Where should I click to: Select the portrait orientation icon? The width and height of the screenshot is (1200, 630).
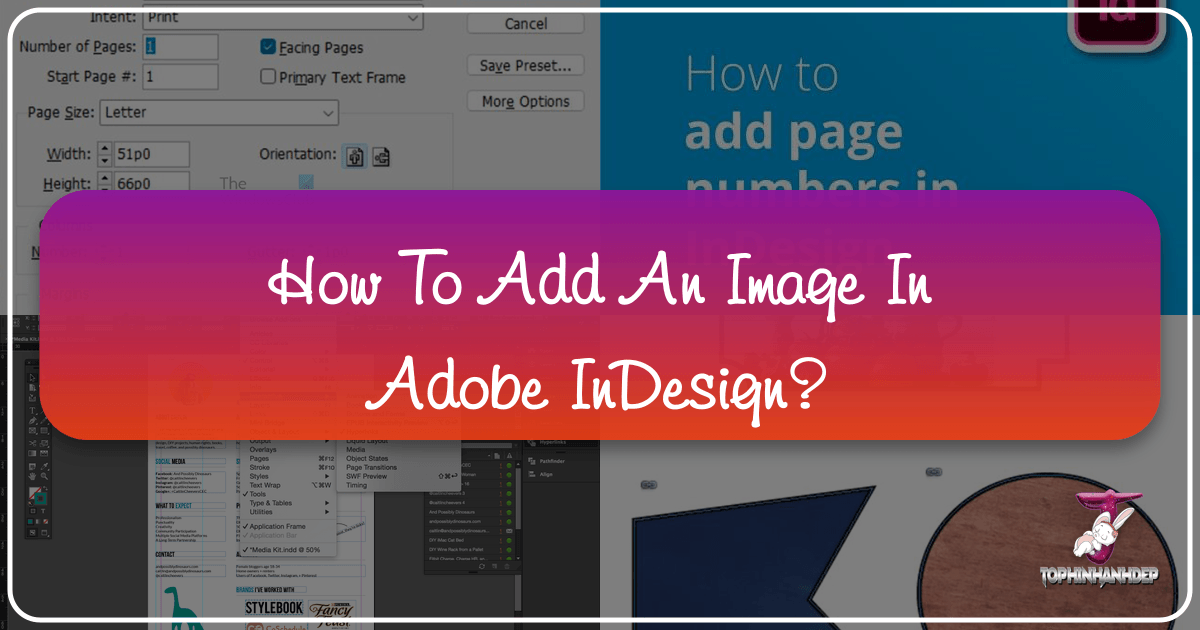click(355, 156)
